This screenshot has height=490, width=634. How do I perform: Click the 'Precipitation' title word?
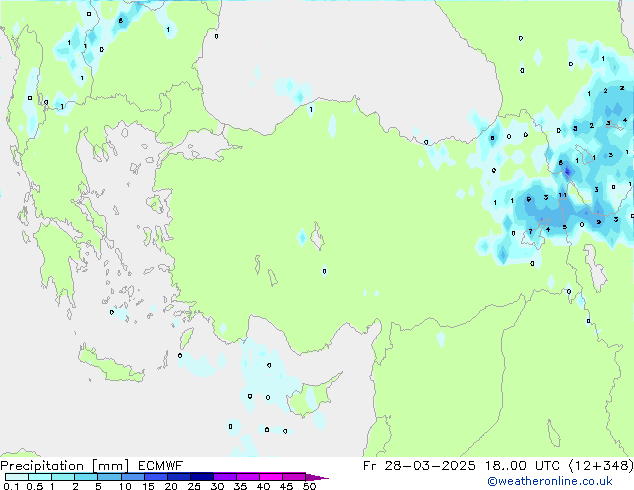42,466
